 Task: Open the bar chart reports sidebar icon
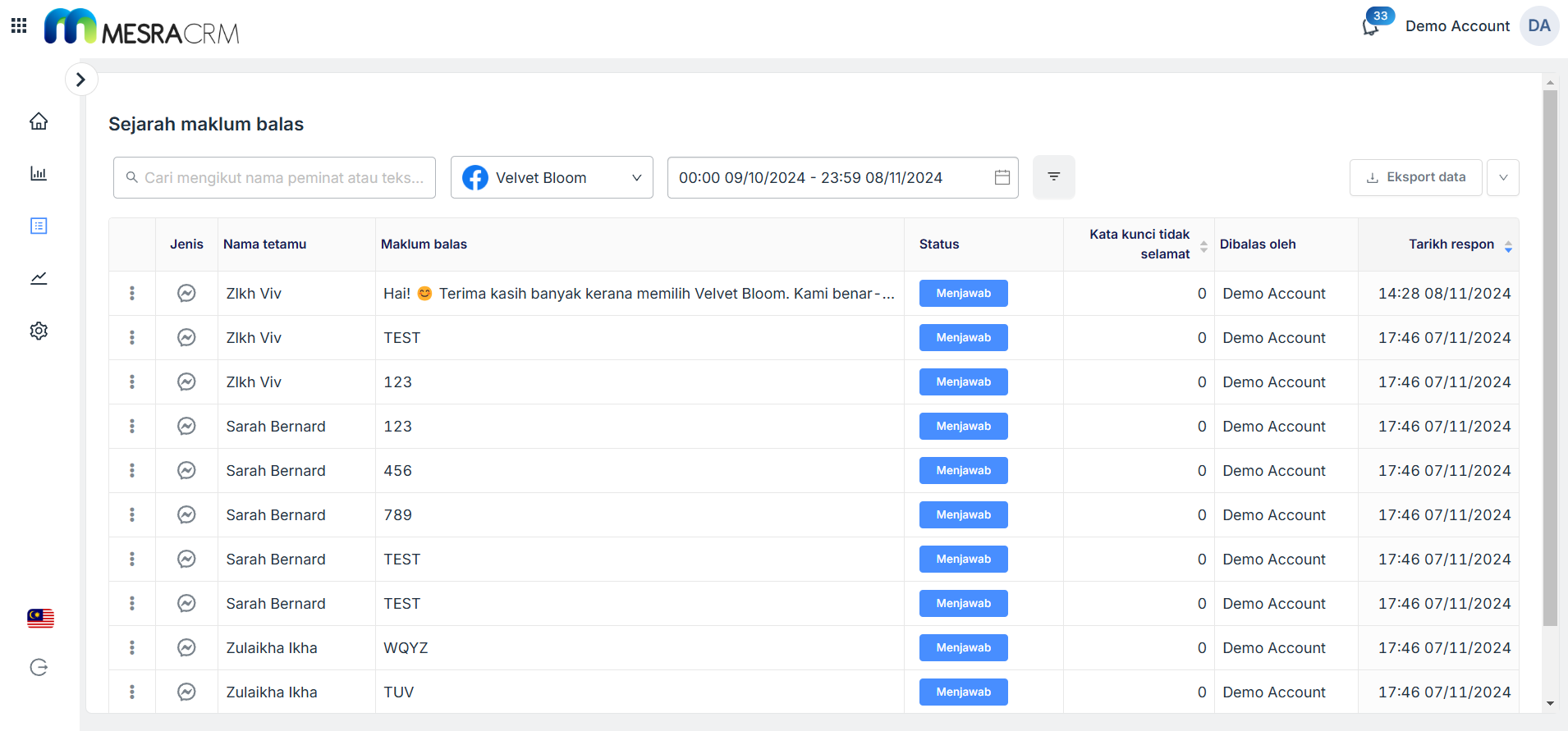39,174
